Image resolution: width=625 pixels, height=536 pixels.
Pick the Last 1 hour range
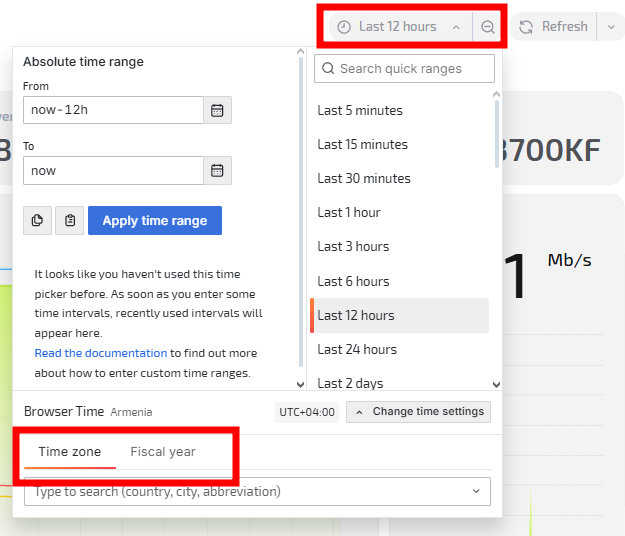click(349, 212)
